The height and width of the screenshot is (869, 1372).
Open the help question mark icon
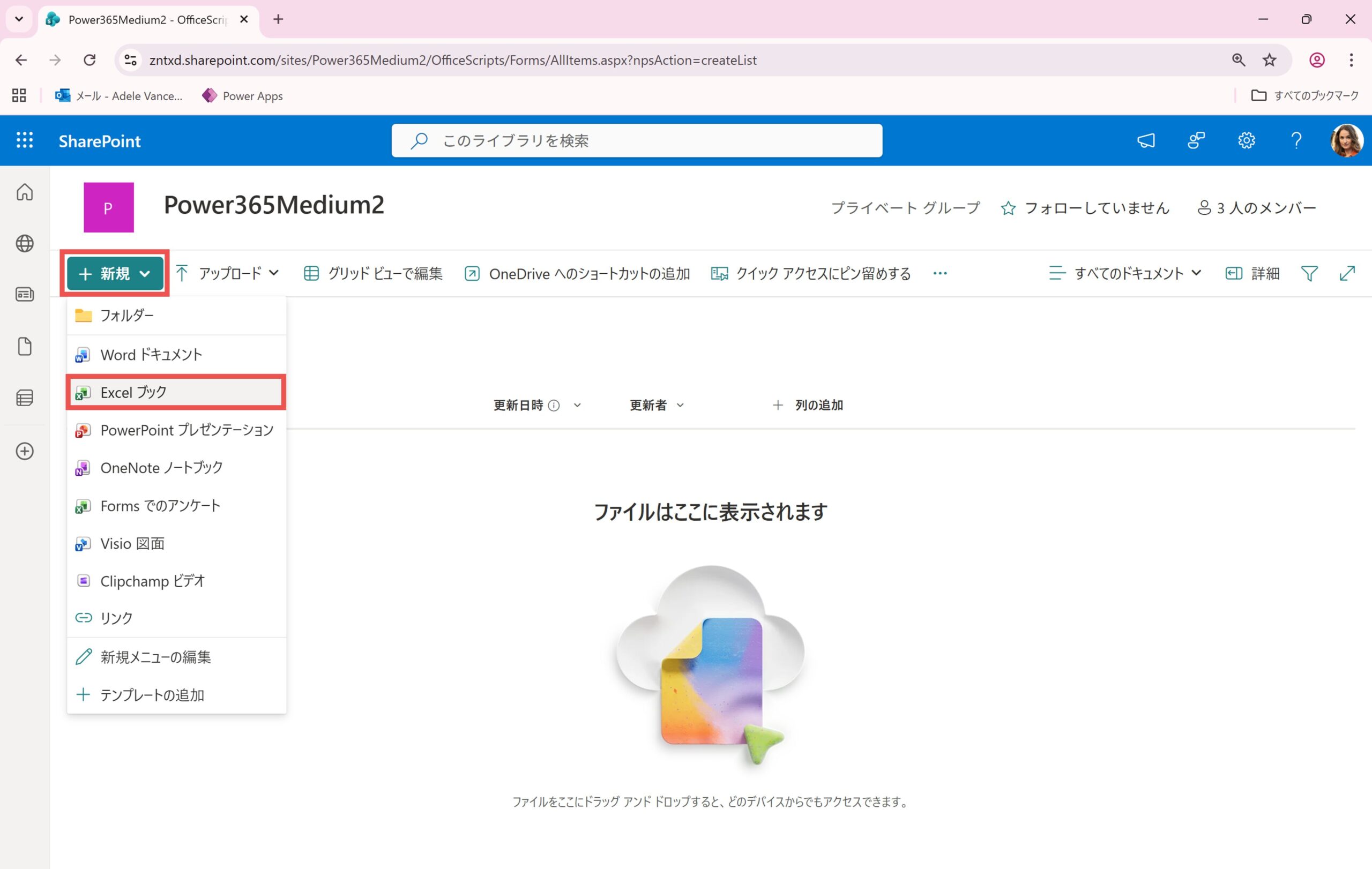(1296, 140)
